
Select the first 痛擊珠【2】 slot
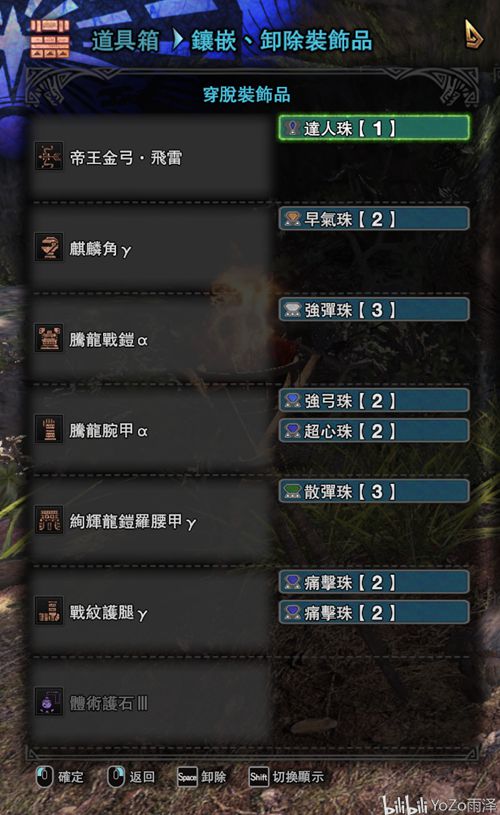(374, 582)
